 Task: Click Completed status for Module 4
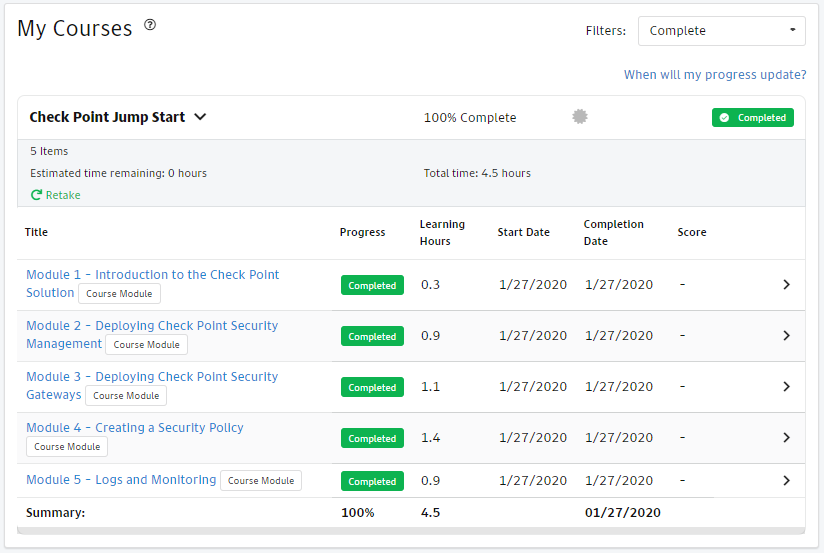[x=372, y=438]
